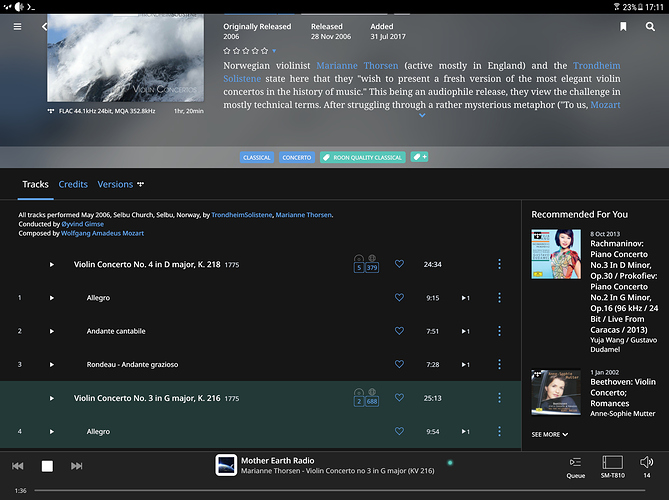The image size is (669, 500).
Task: Play track 4 Allegro
Action: click(52, 432)
